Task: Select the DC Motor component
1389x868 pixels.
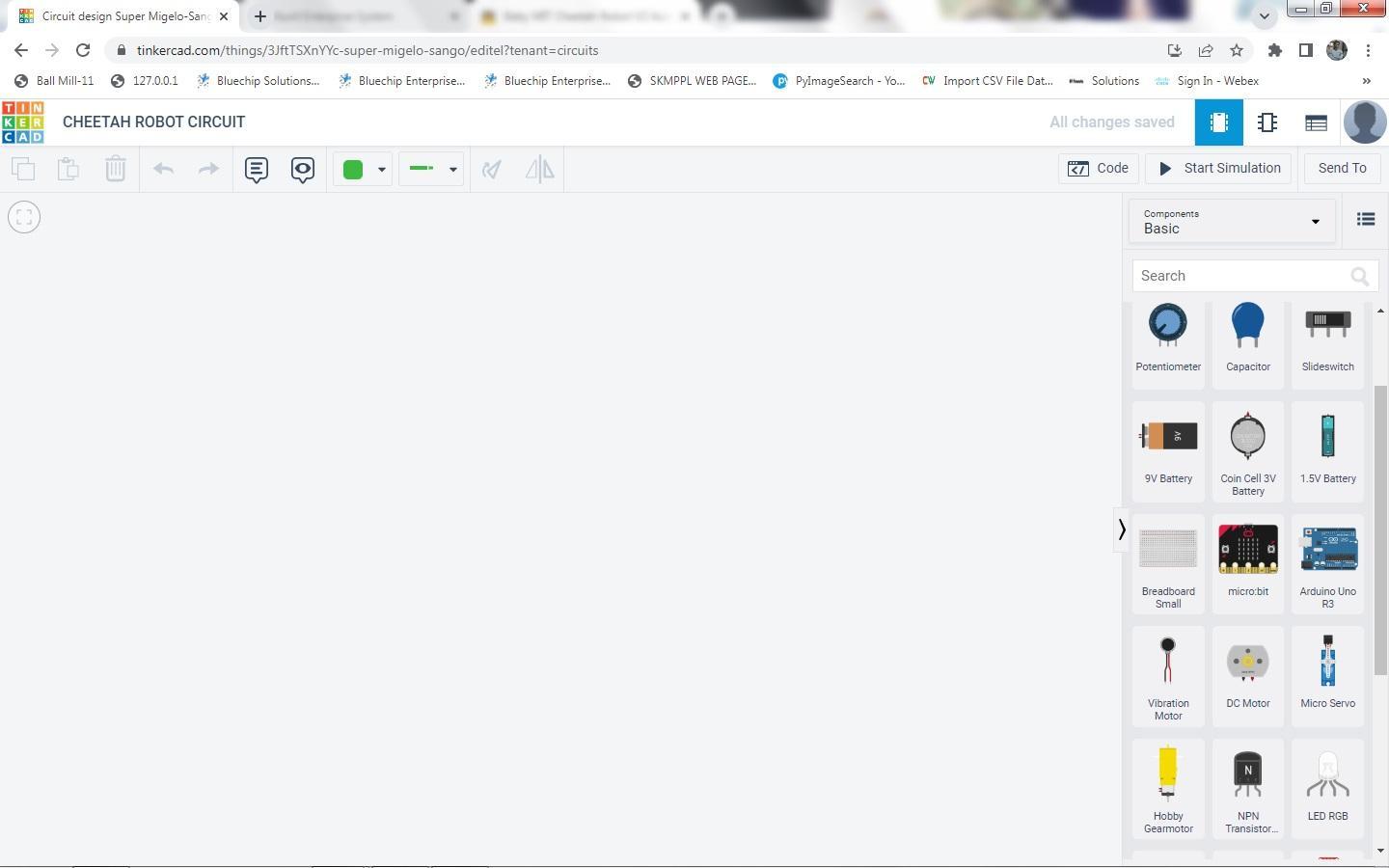Action: click(1248, 676)
